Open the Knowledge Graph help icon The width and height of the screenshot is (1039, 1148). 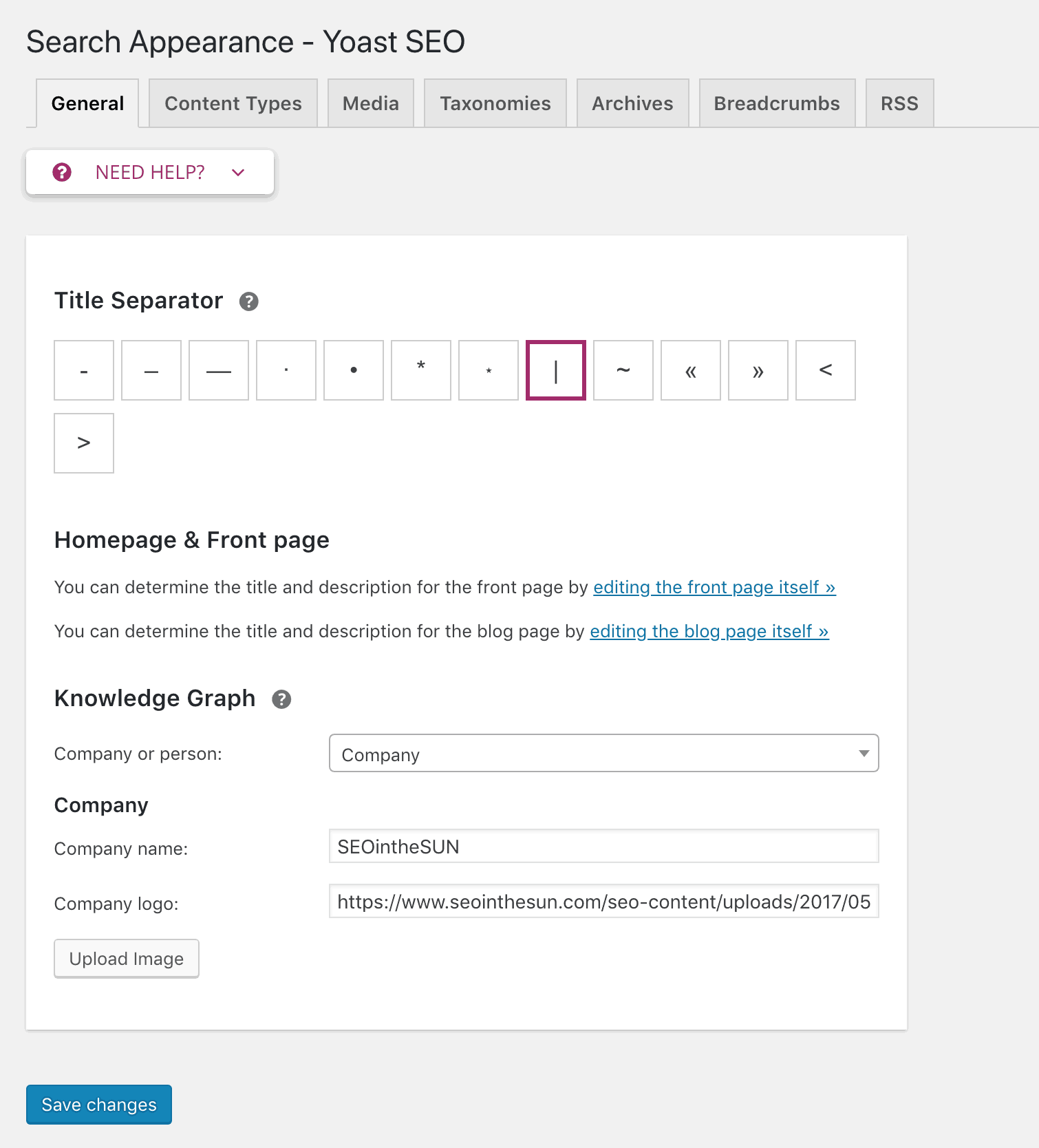coord(281,699)
